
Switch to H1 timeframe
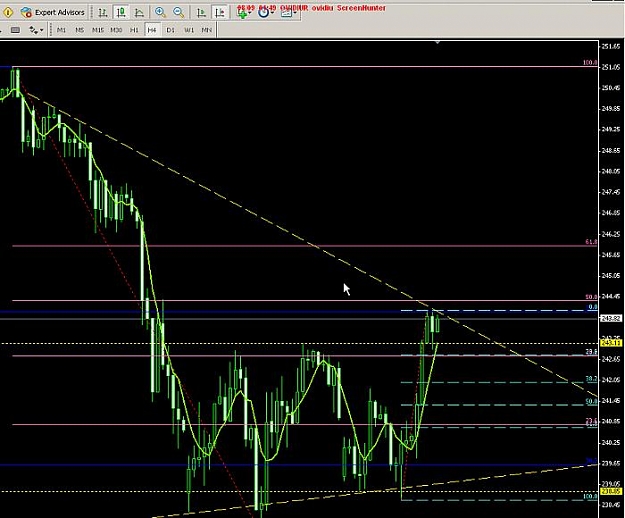point(134,30)
